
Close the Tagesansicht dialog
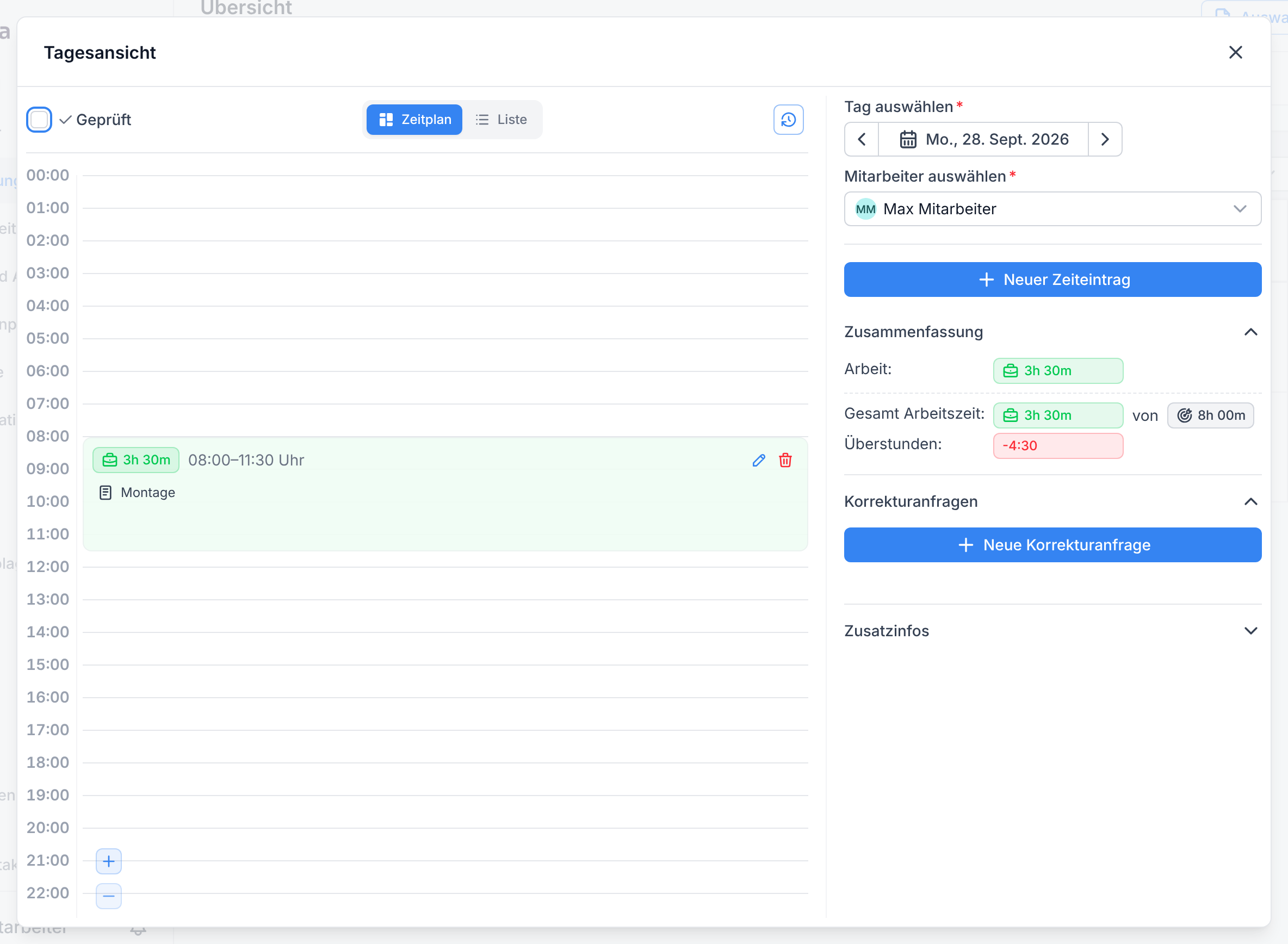tap(1235, 53)
